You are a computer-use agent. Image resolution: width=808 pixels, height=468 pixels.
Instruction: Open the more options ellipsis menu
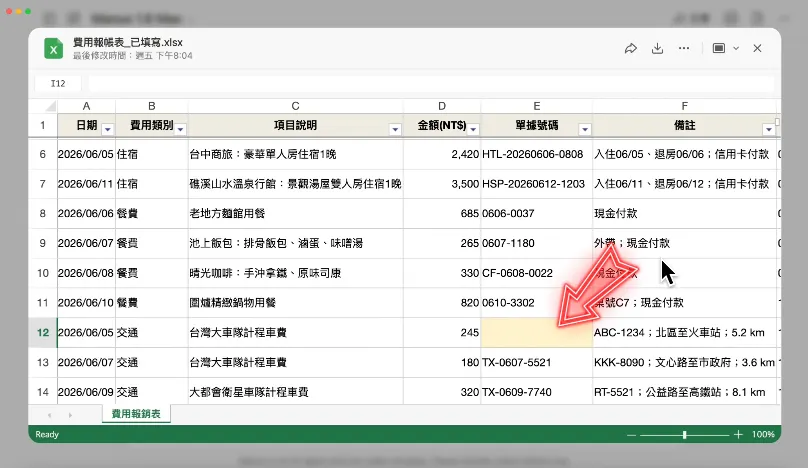684,48
